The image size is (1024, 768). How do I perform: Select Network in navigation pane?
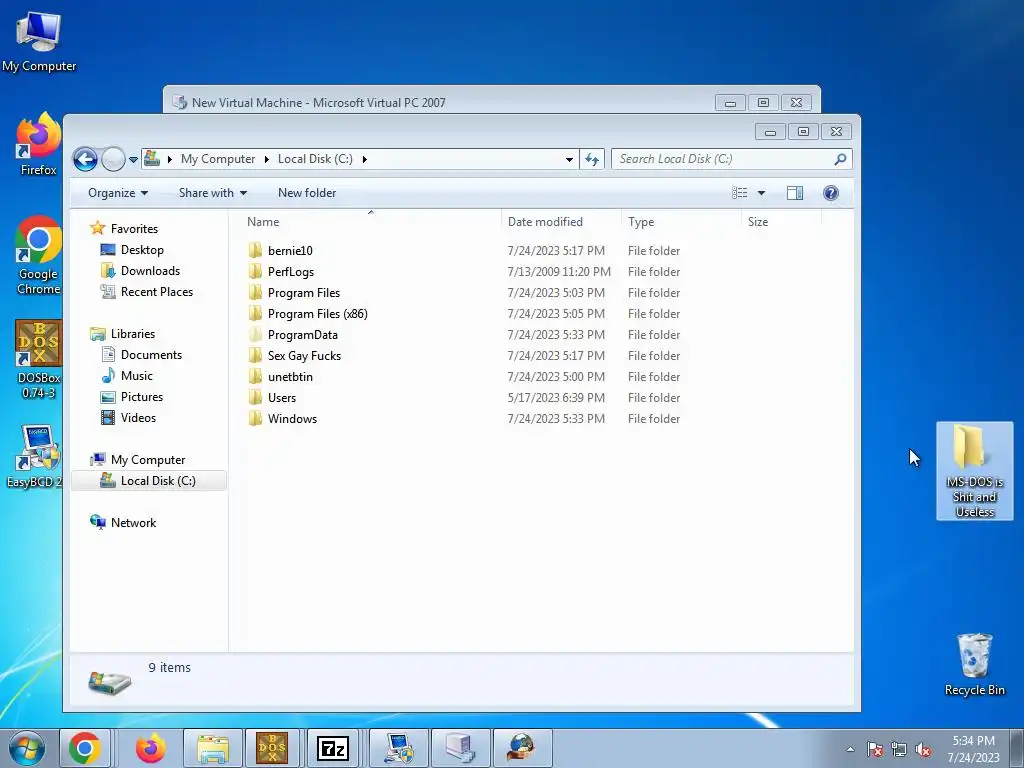point(133,522)
